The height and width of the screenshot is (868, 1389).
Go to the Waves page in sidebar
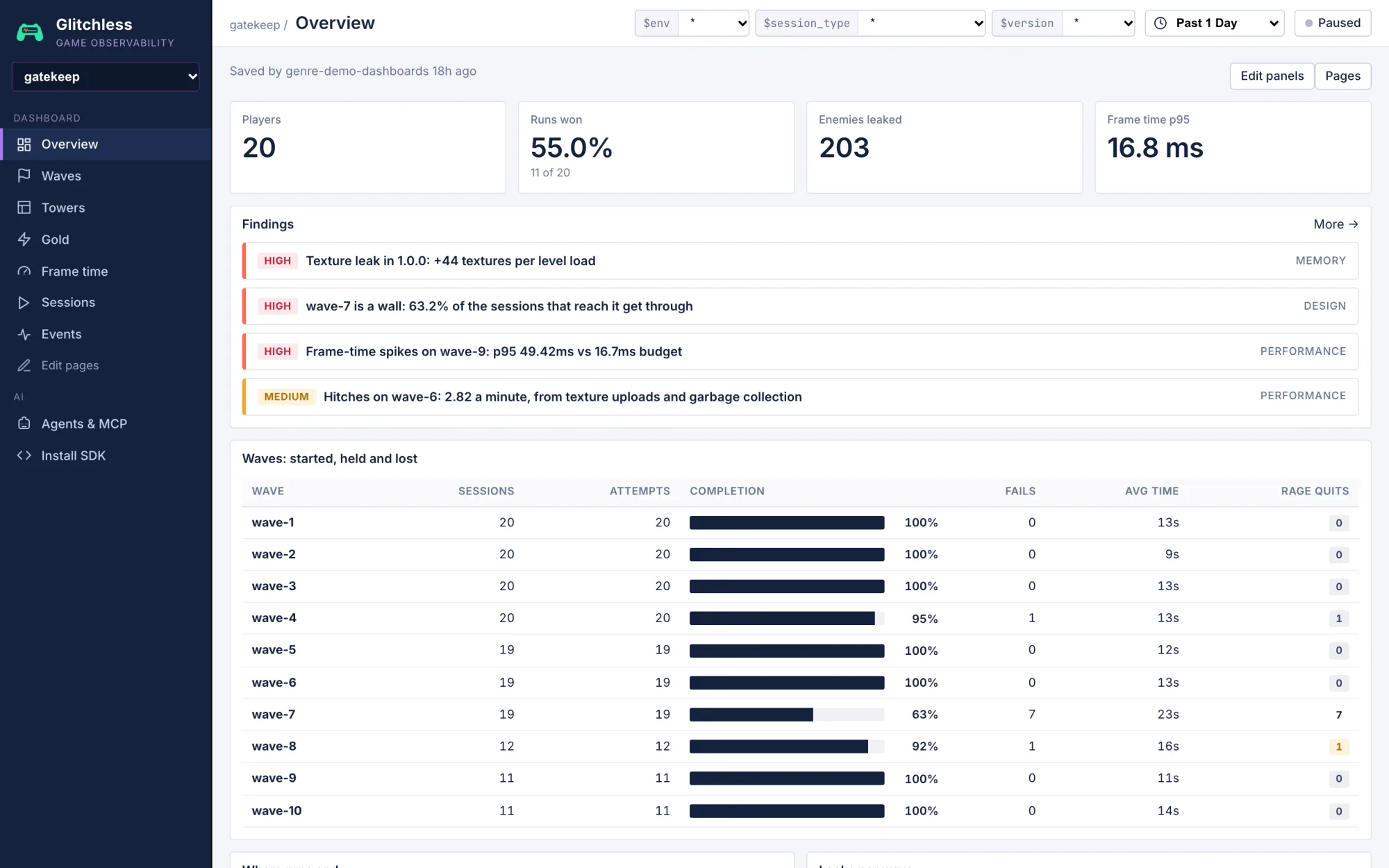106,176
